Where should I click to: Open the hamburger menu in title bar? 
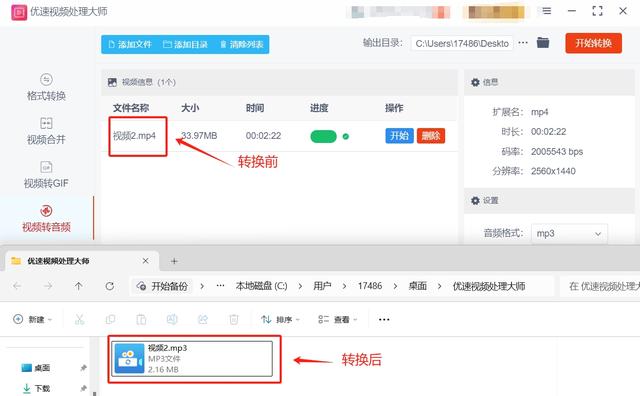[x=547, y=11]
